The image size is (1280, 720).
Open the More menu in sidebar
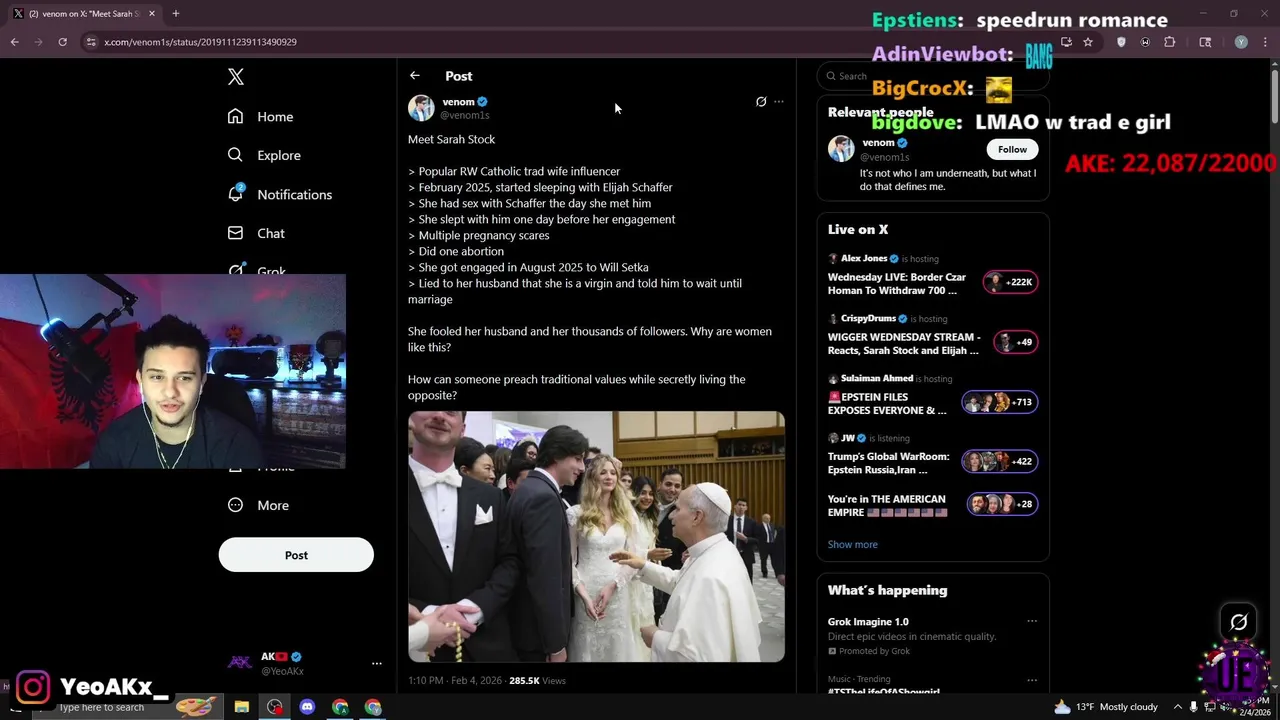(x=258, y=505)
